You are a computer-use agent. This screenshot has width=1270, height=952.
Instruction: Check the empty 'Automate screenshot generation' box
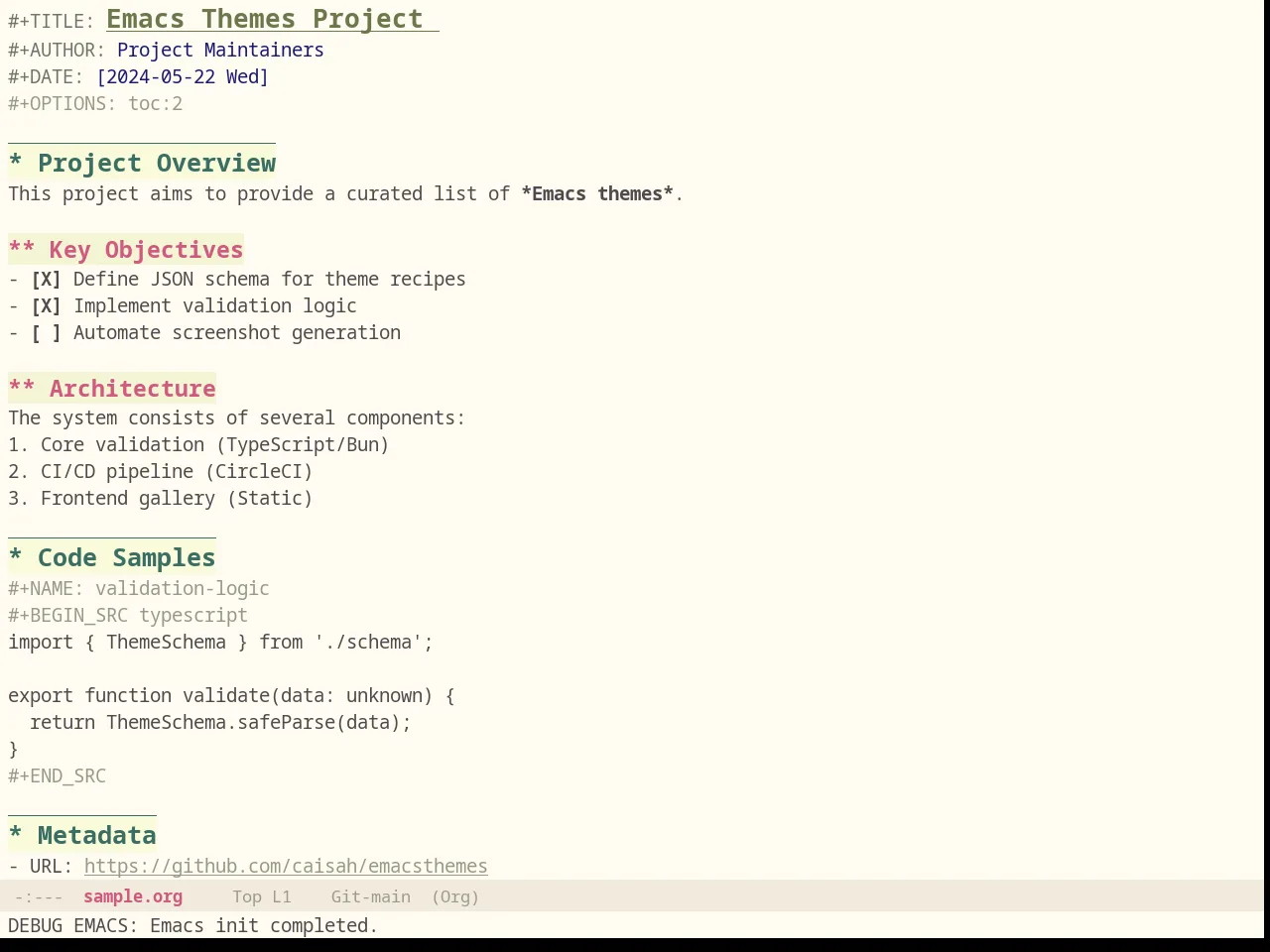tap(46, 333)
